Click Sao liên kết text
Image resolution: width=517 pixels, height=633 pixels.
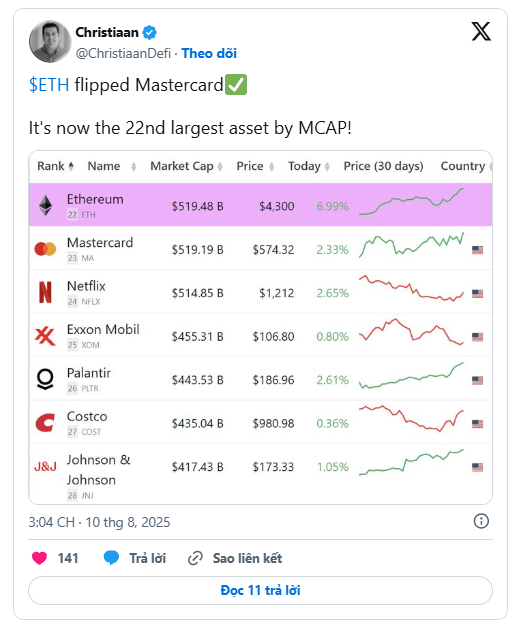point(247,558)
